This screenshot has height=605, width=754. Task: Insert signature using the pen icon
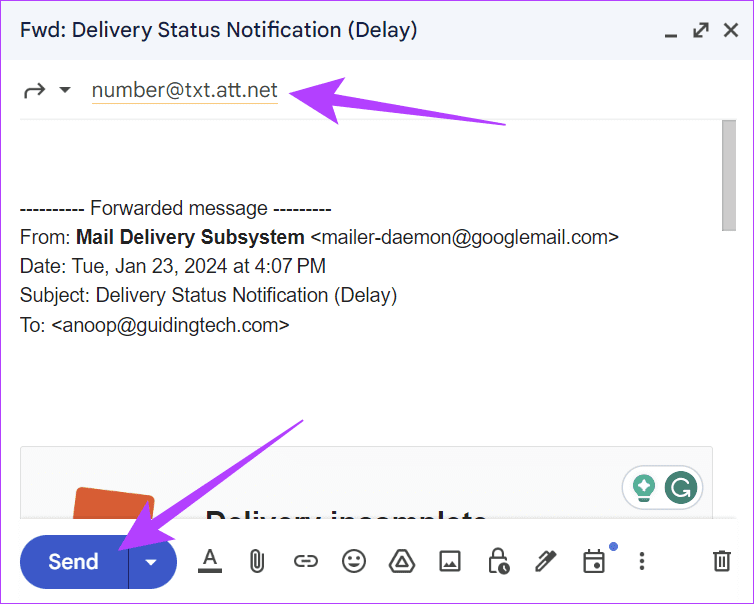[545, 562]
